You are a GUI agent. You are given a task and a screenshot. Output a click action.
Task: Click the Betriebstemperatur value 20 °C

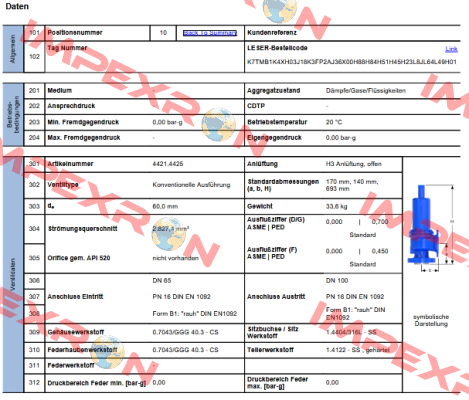point(334,122)
